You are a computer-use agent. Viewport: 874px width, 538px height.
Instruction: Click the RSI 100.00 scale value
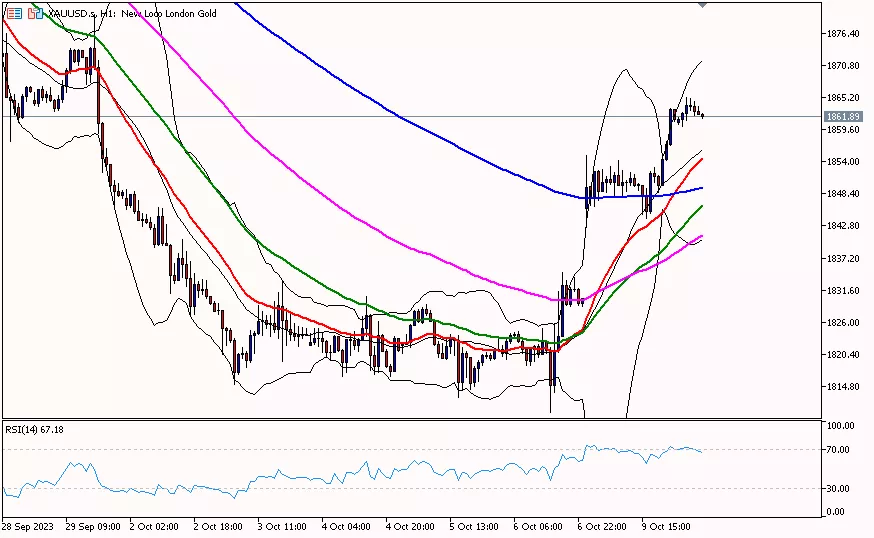(841, 425)
